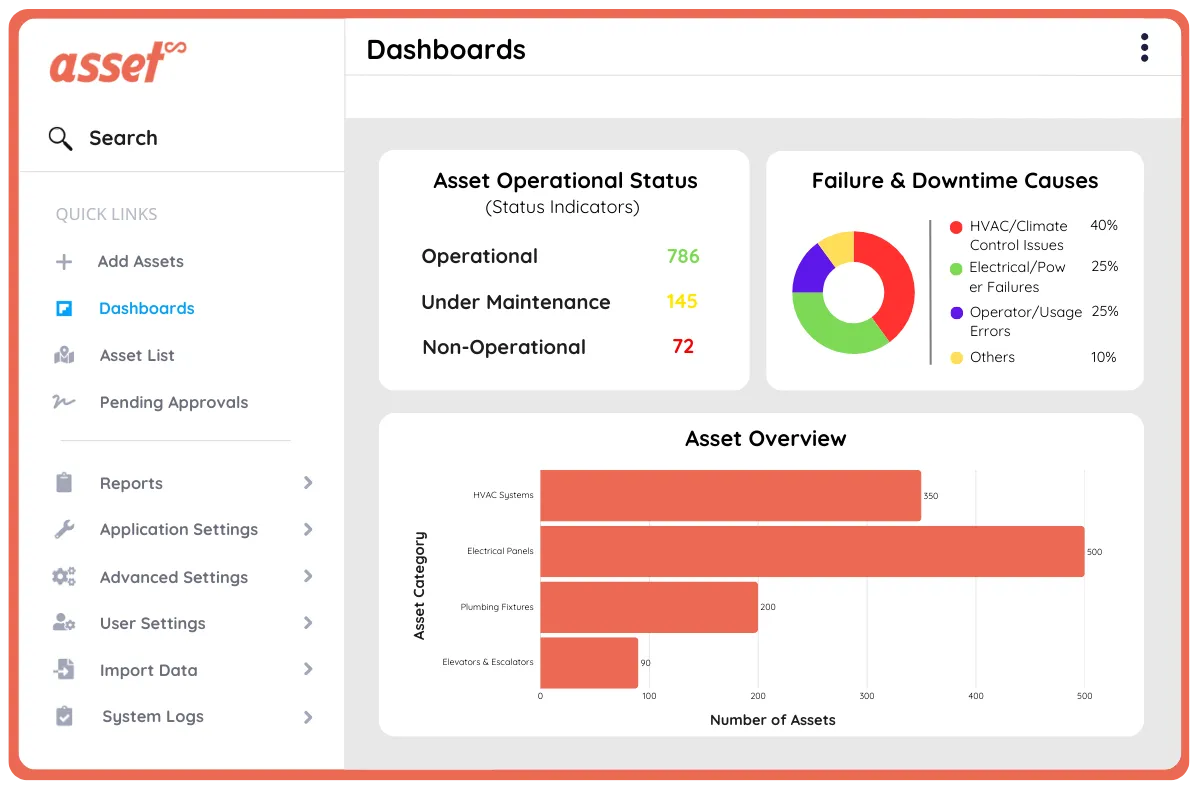The height and width of the screenshot is (788, 1200).
Task: Expand the System Logs chevron
Action: pyautogui.click(x=310, y=716)
